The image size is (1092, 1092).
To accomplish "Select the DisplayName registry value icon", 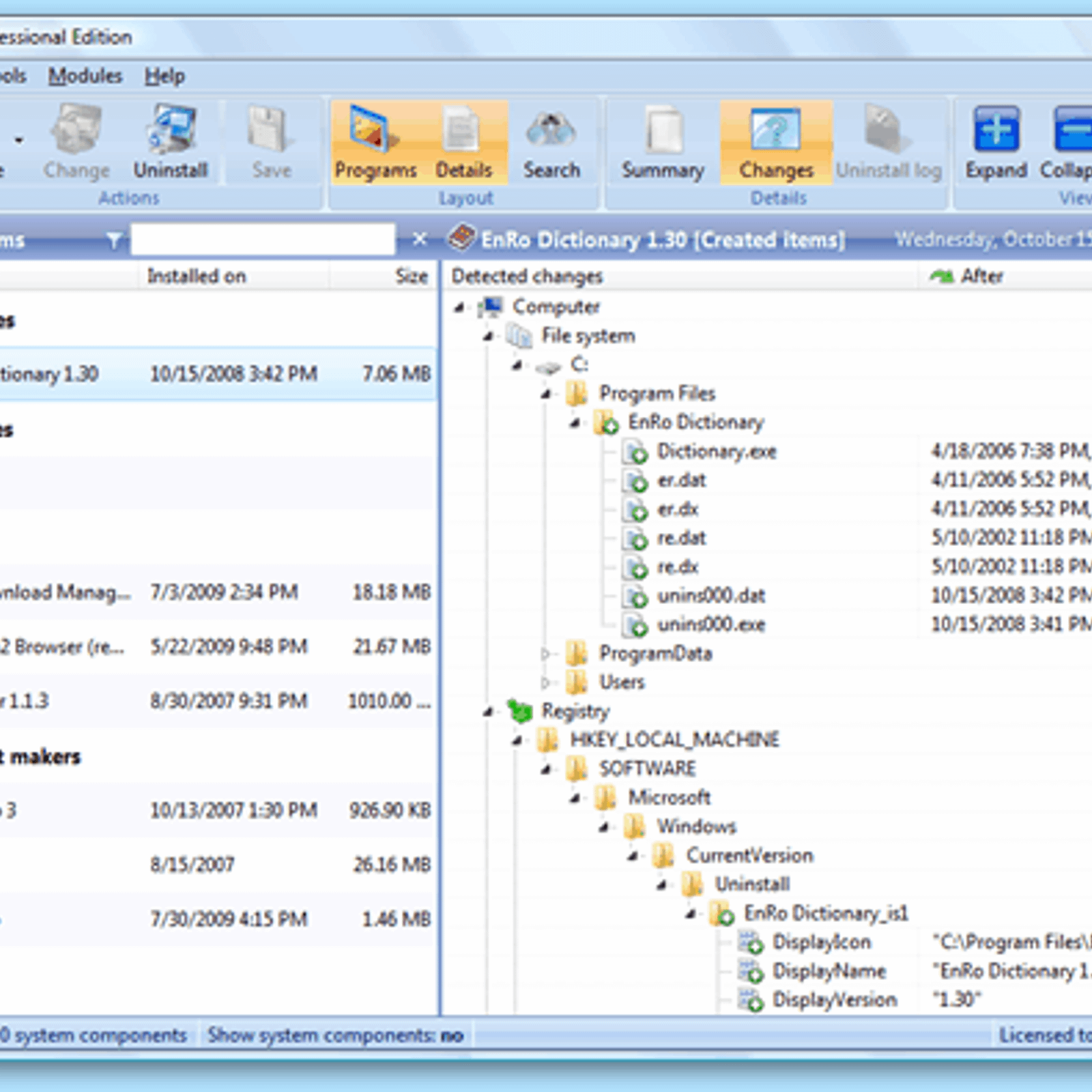I will coord(751,971).
